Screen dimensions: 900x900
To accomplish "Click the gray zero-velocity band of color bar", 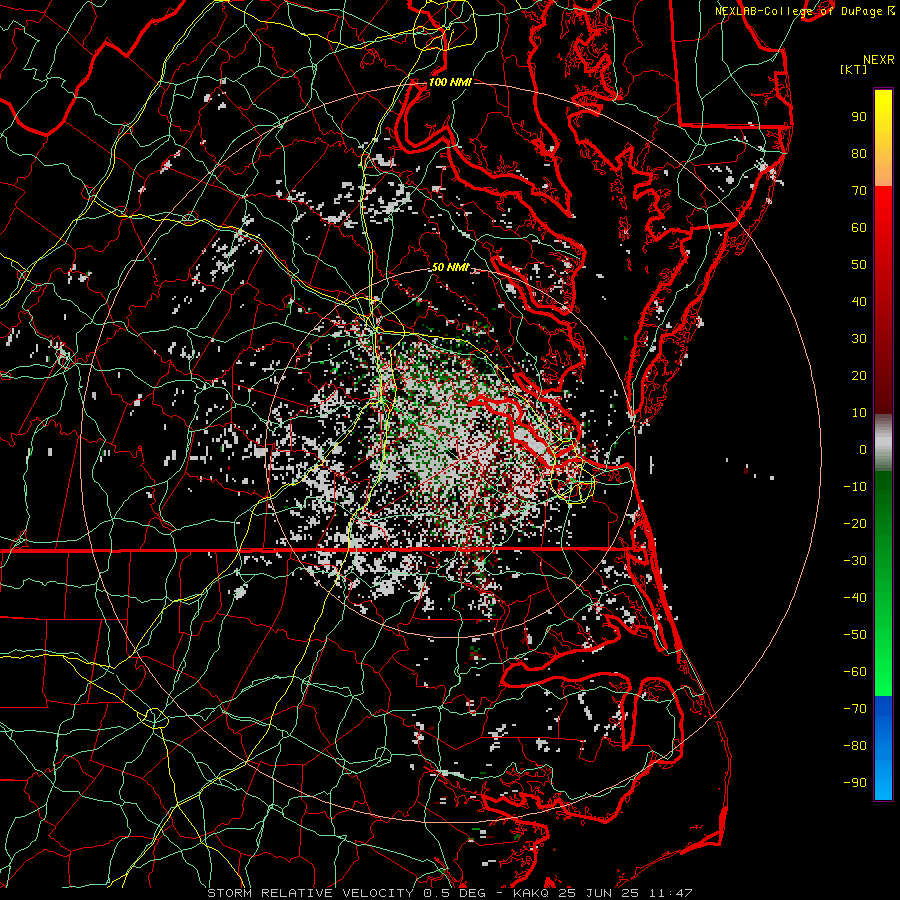I will click(x=883, y=443).
